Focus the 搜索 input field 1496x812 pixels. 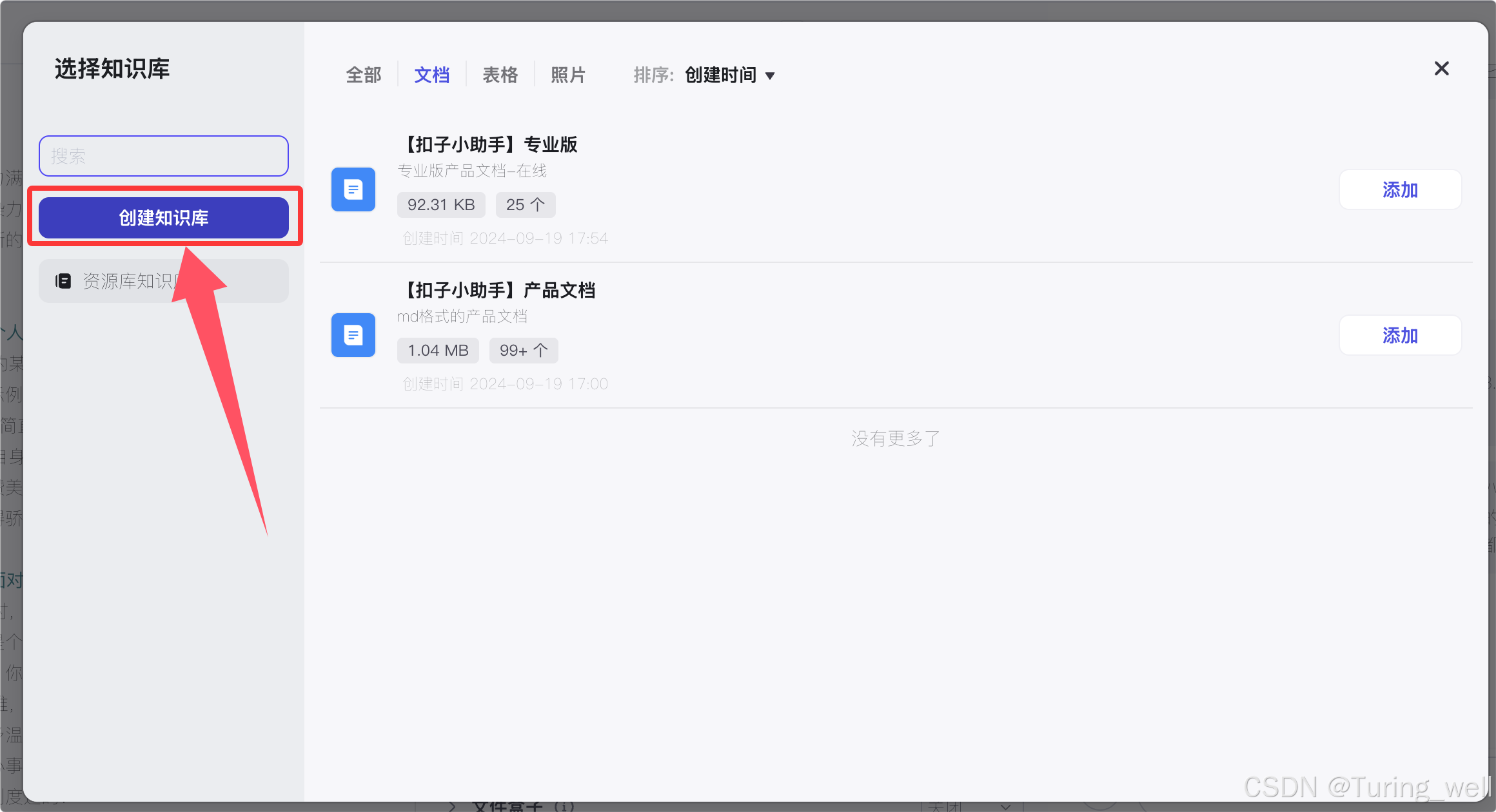[x=164, y=156]
